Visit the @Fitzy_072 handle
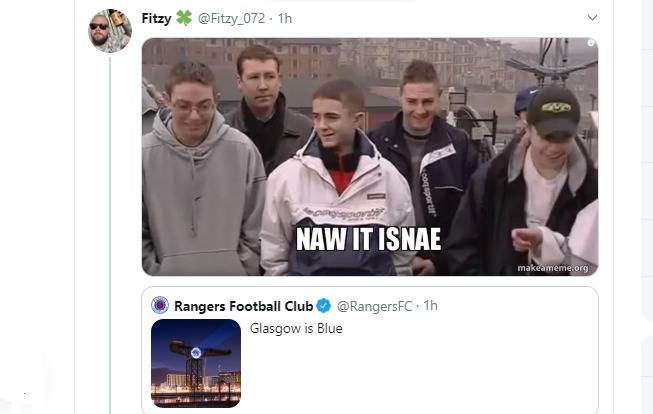 point(234,18)
